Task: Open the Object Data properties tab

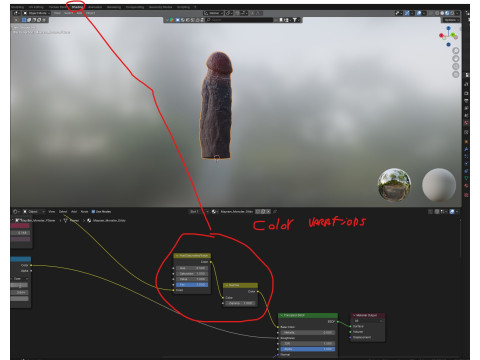Action: coord(466,178)
